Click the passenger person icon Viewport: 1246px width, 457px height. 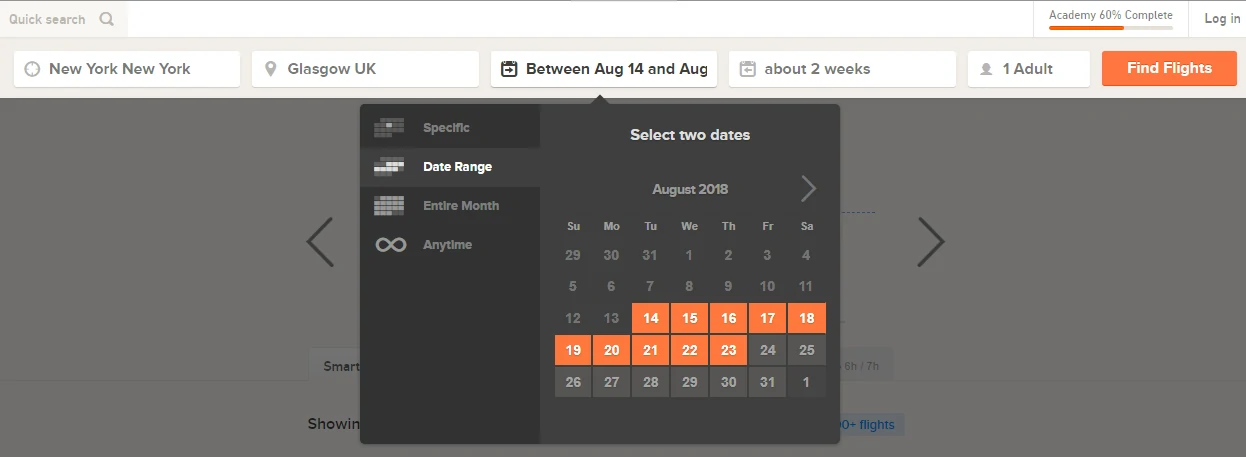click(x=986, y=69)
